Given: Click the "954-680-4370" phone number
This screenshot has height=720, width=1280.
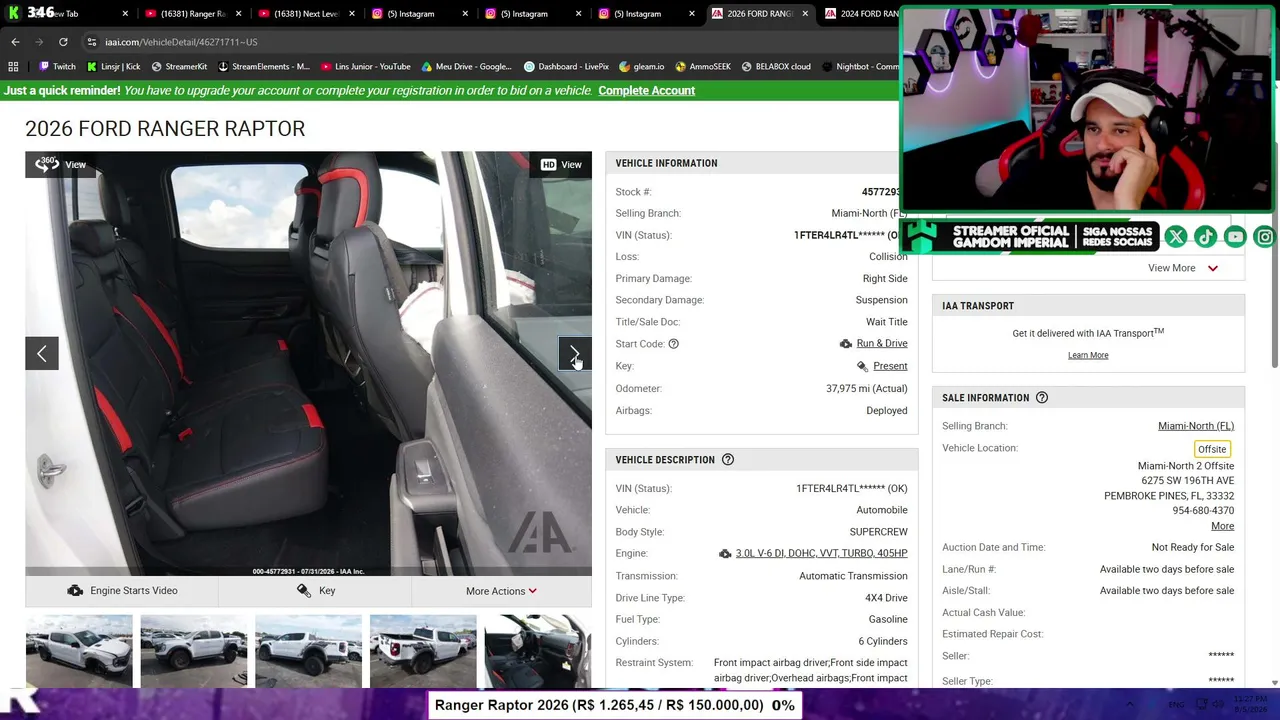Looking at the screenshot, I should point(1203,511).
